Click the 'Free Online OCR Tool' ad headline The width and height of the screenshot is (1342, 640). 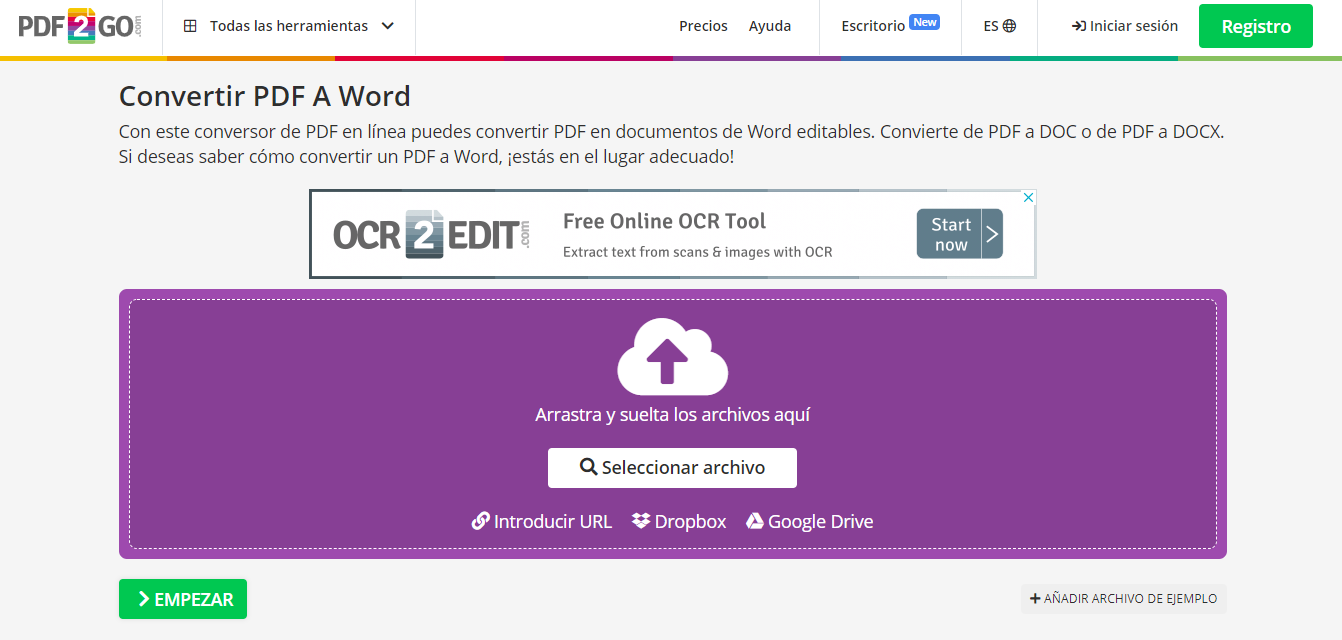(x=664, y=221)
